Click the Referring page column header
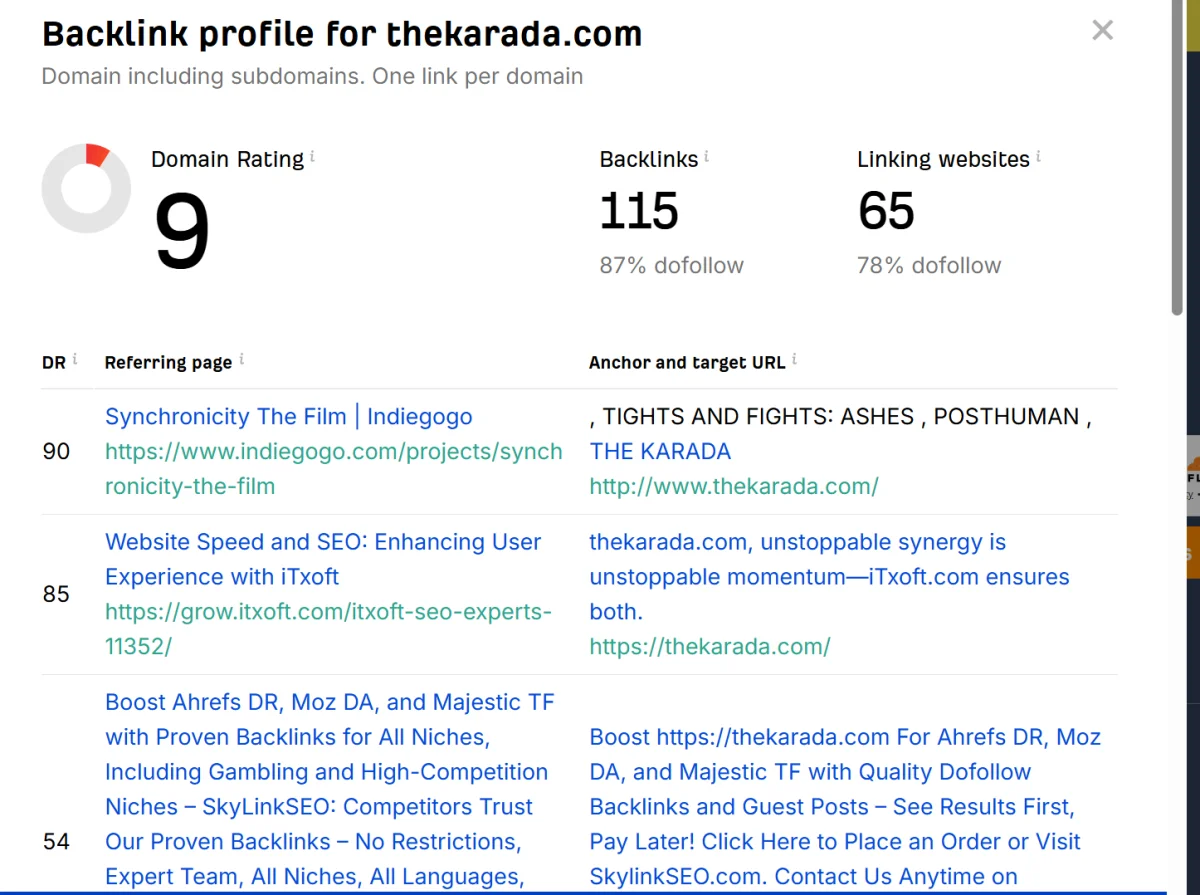 coord(168,363)
